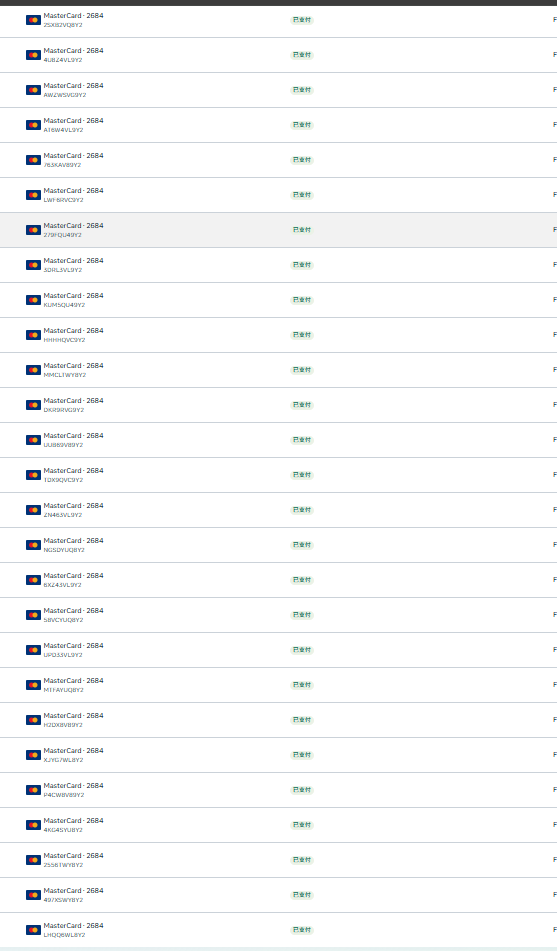The height and width of the screenshot is (951, 557).
Task: Click MasterCard icon for payment XJYG7WL8Y2
Action: click(33, 755)
